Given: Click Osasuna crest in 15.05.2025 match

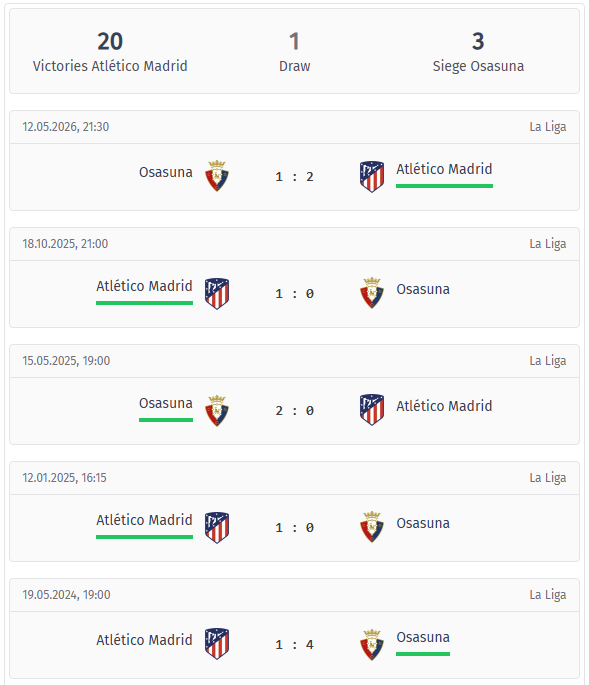Looking at the screenshot, I should click(217, 410).
